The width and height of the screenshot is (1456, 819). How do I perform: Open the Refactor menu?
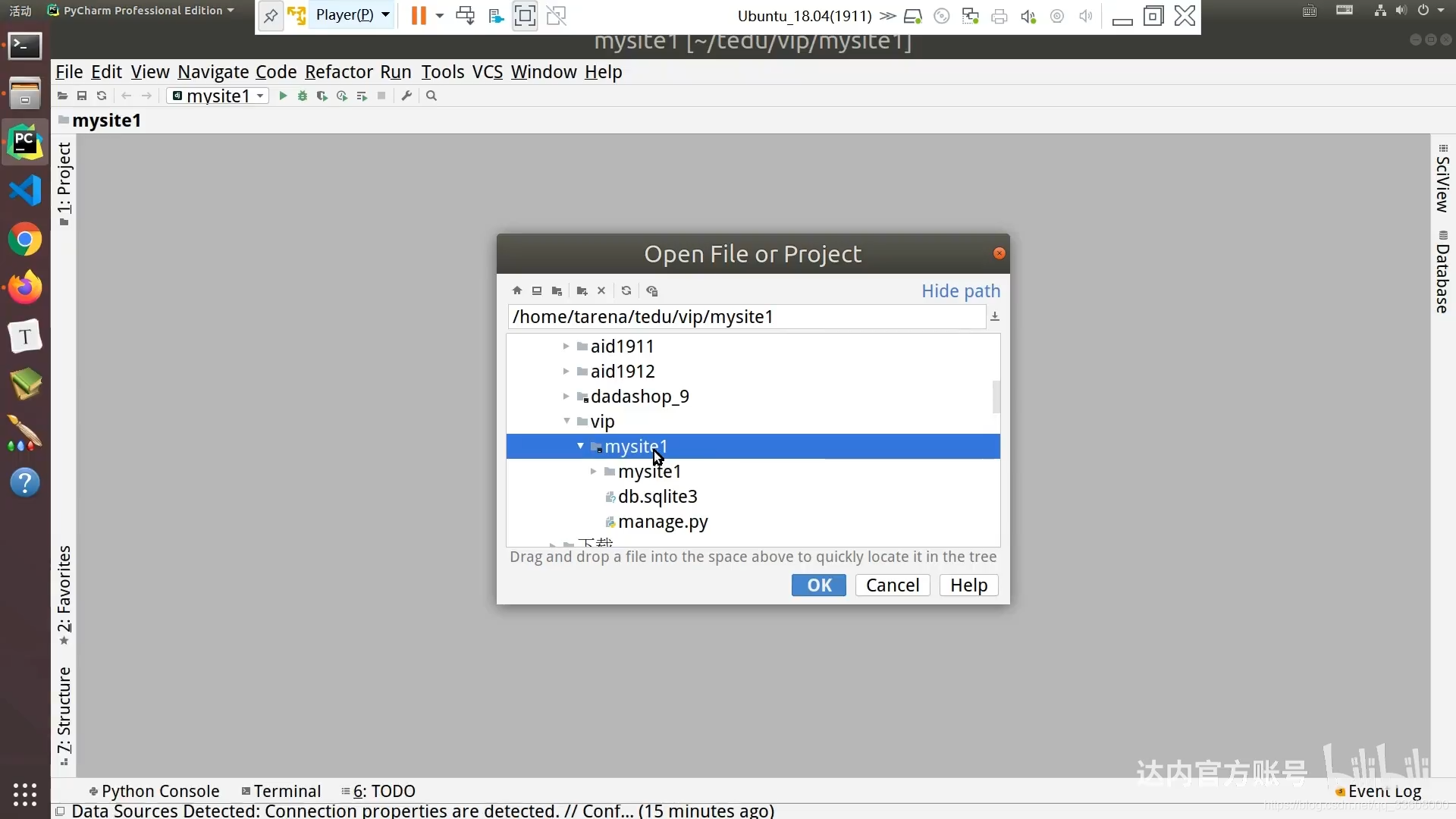point(339,72)
